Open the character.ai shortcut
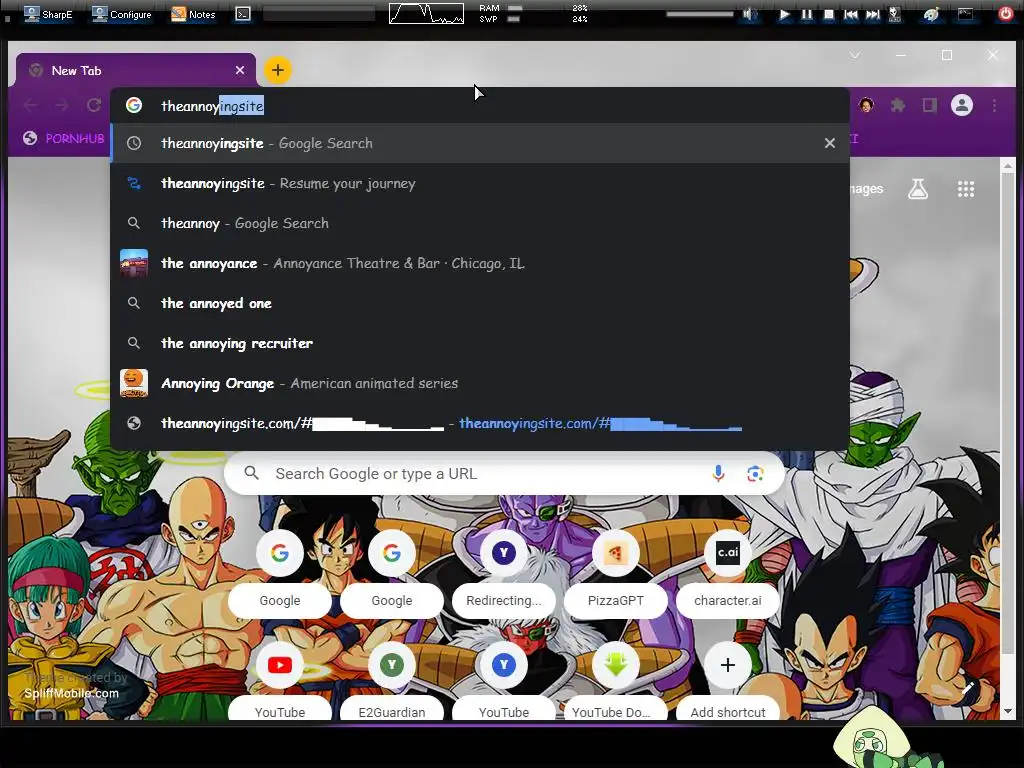 (x=728, y=574)
